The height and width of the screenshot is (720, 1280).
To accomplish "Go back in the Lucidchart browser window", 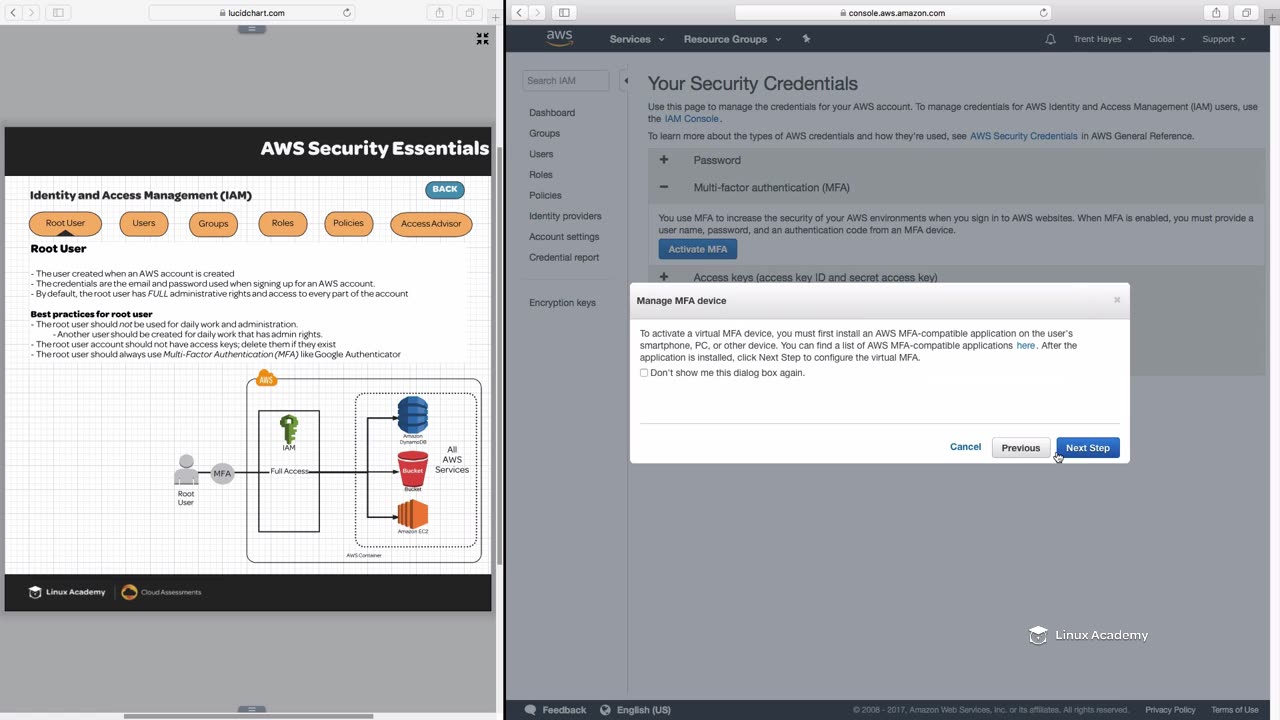I will tap(13, 13).
